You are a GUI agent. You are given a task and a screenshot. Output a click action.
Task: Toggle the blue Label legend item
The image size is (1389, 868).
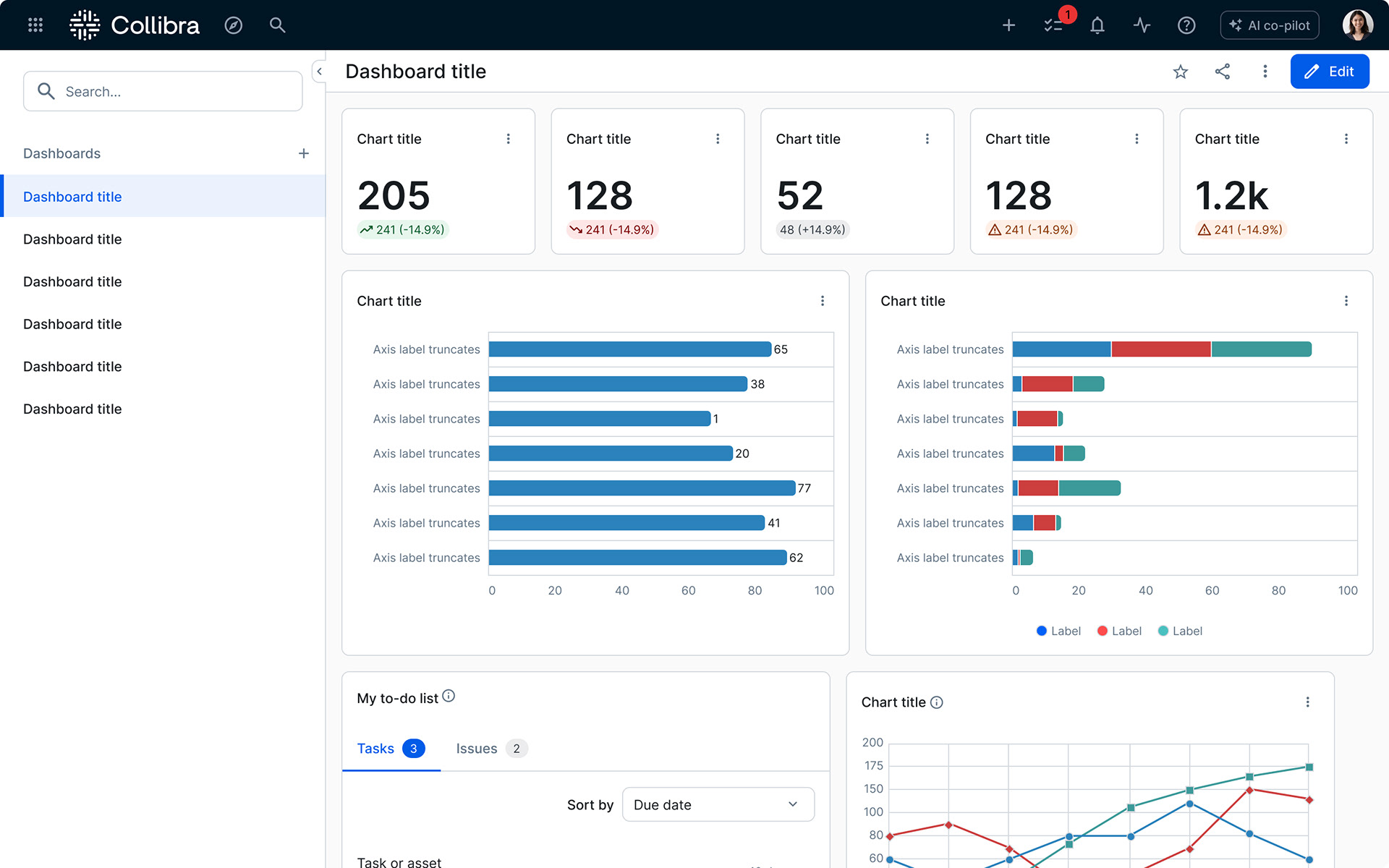[1058, 631]
